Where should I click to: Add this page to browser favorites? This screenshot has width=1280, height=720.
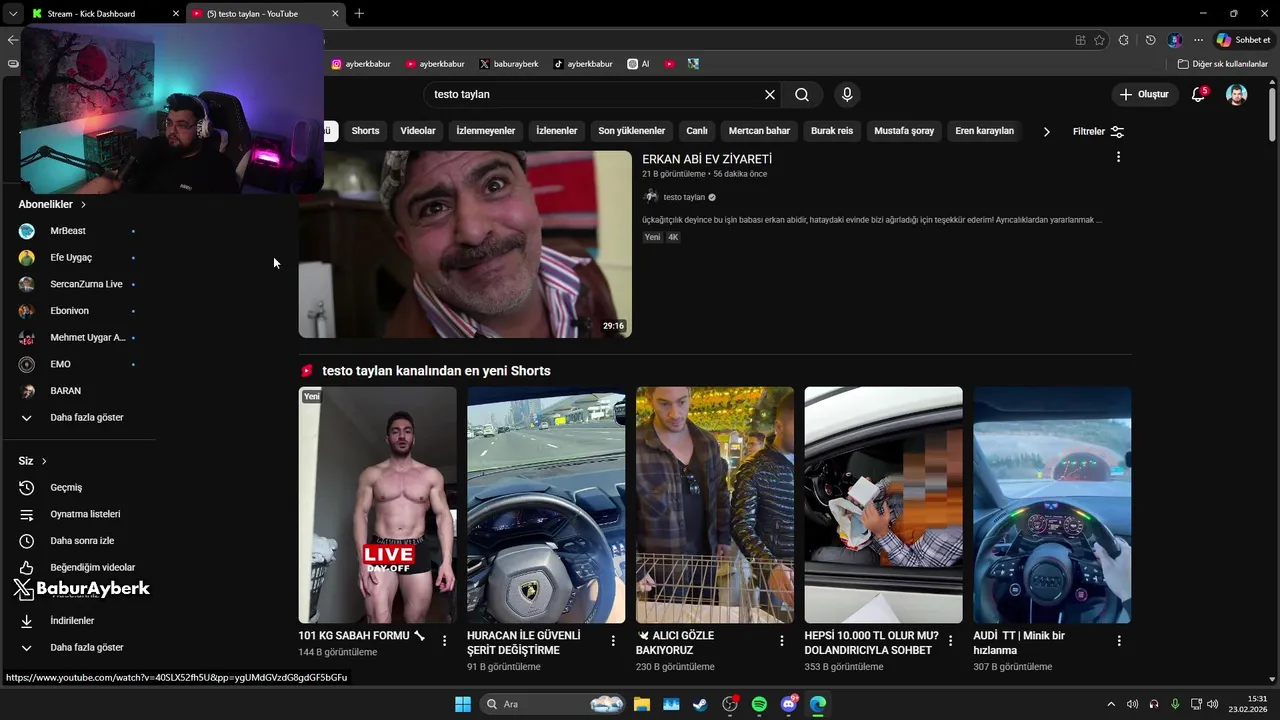tap(1099, 40)
